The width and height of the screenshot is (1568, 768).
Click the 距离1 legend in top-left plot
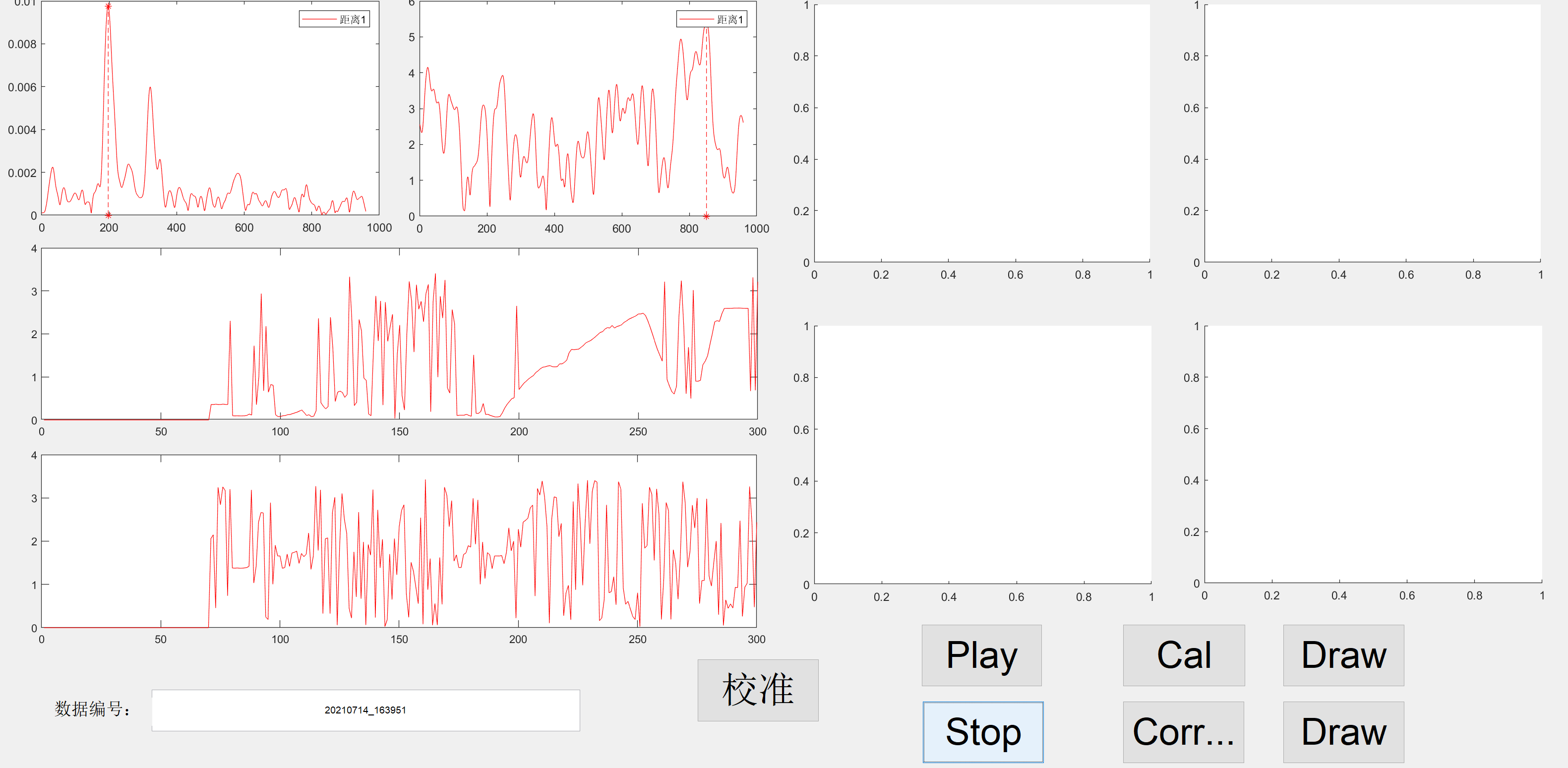point(334,19)
